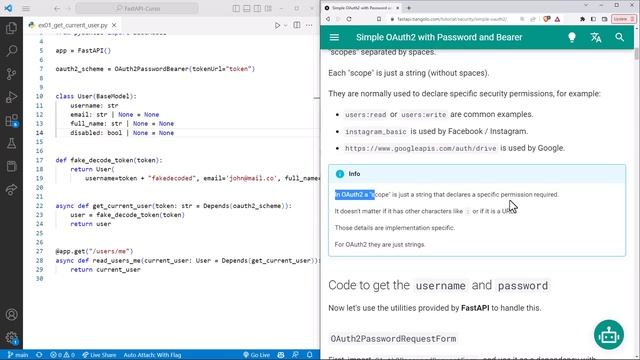
Task: Toggle the docs light/dark mode bulb
Action: (x=572, y=38)
